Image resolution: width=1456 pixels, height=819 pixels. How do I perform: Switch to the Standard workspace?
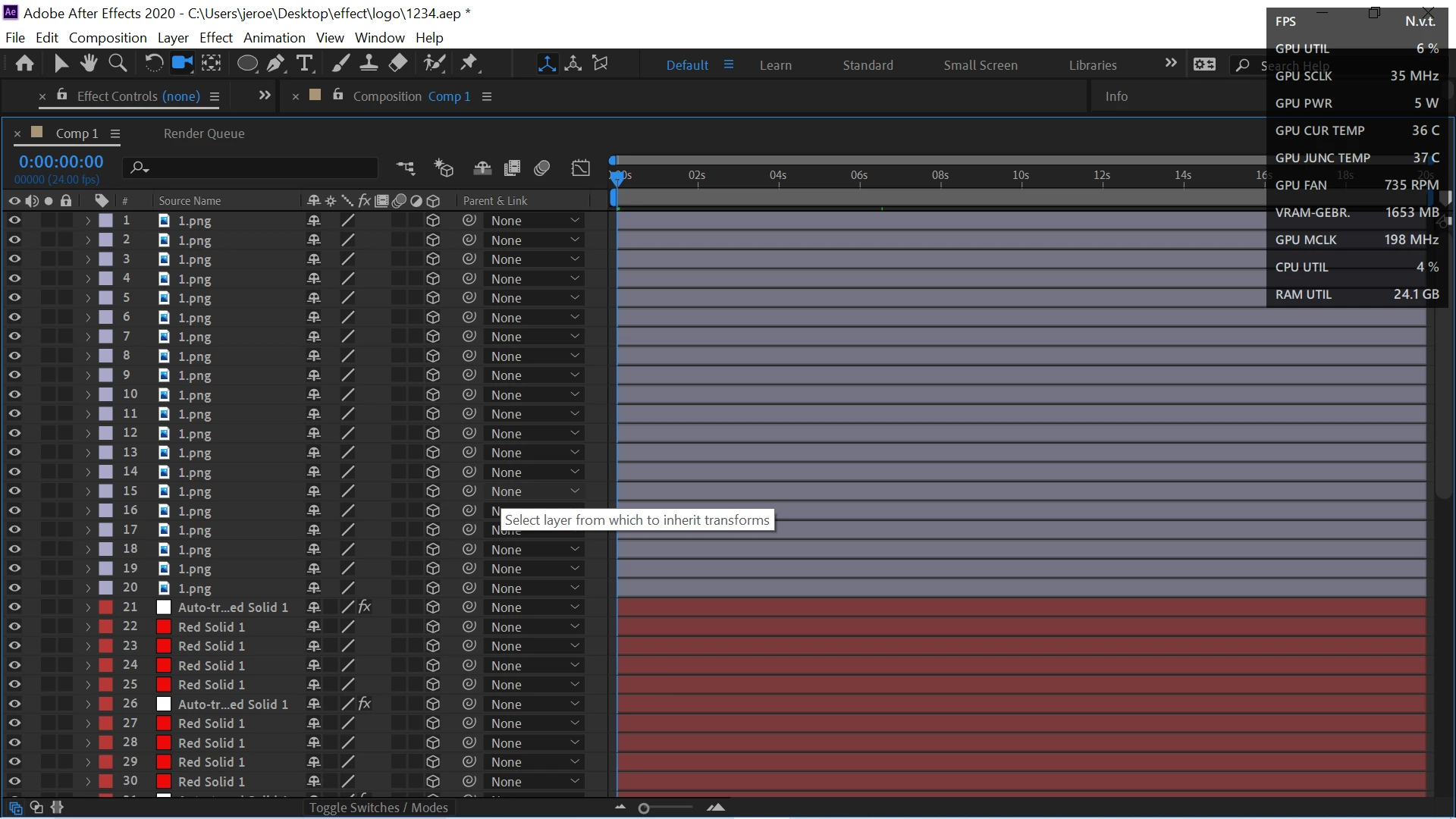pos(868,65)
